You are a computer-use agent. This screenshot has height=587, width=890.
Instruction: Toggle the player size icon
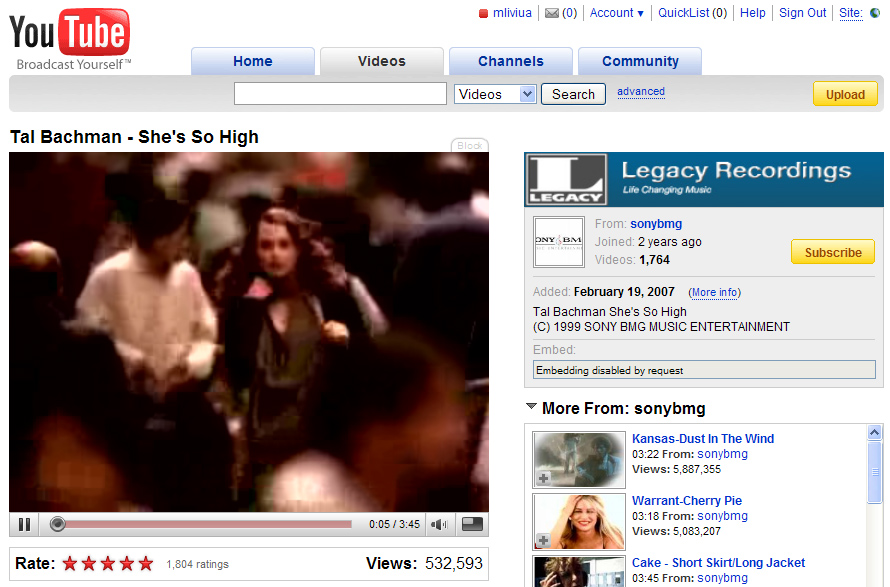coord(472,524)
